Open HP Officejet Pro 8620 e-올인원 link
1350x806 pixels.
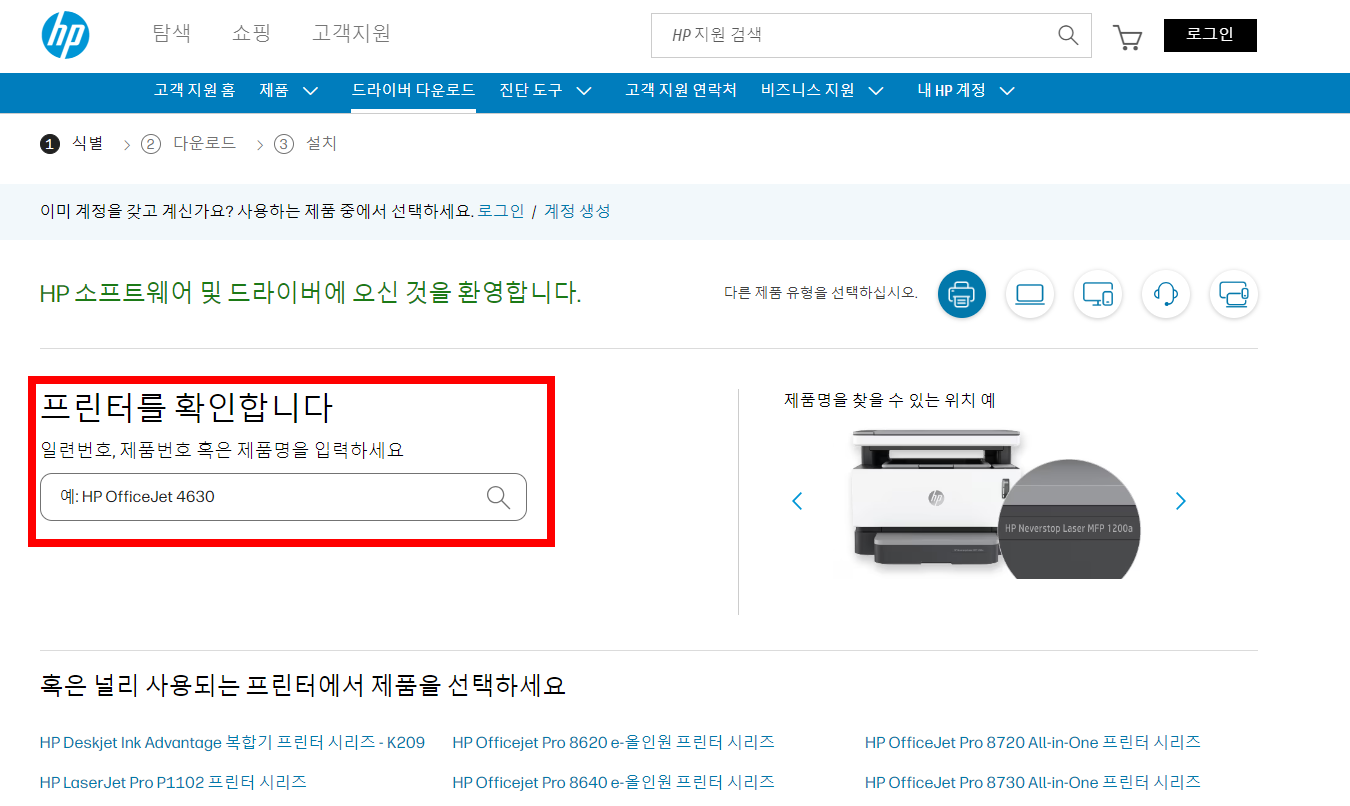point(613,743)
